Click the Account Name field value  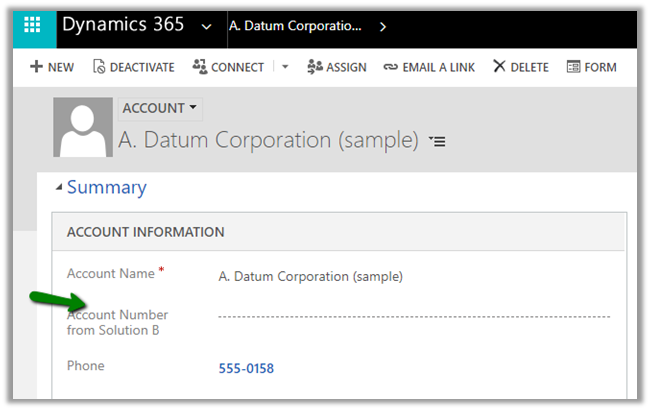[310, 276]
